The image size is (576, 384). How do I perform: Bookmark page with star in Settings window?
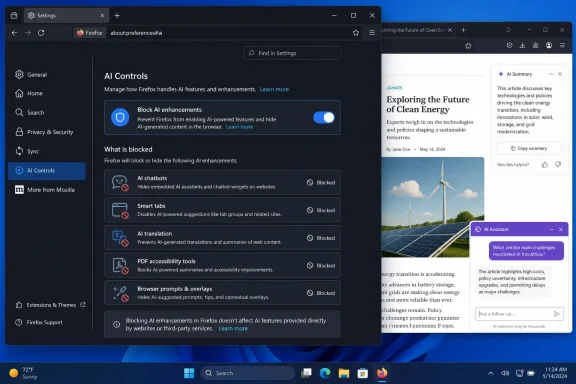pos(356,33)
